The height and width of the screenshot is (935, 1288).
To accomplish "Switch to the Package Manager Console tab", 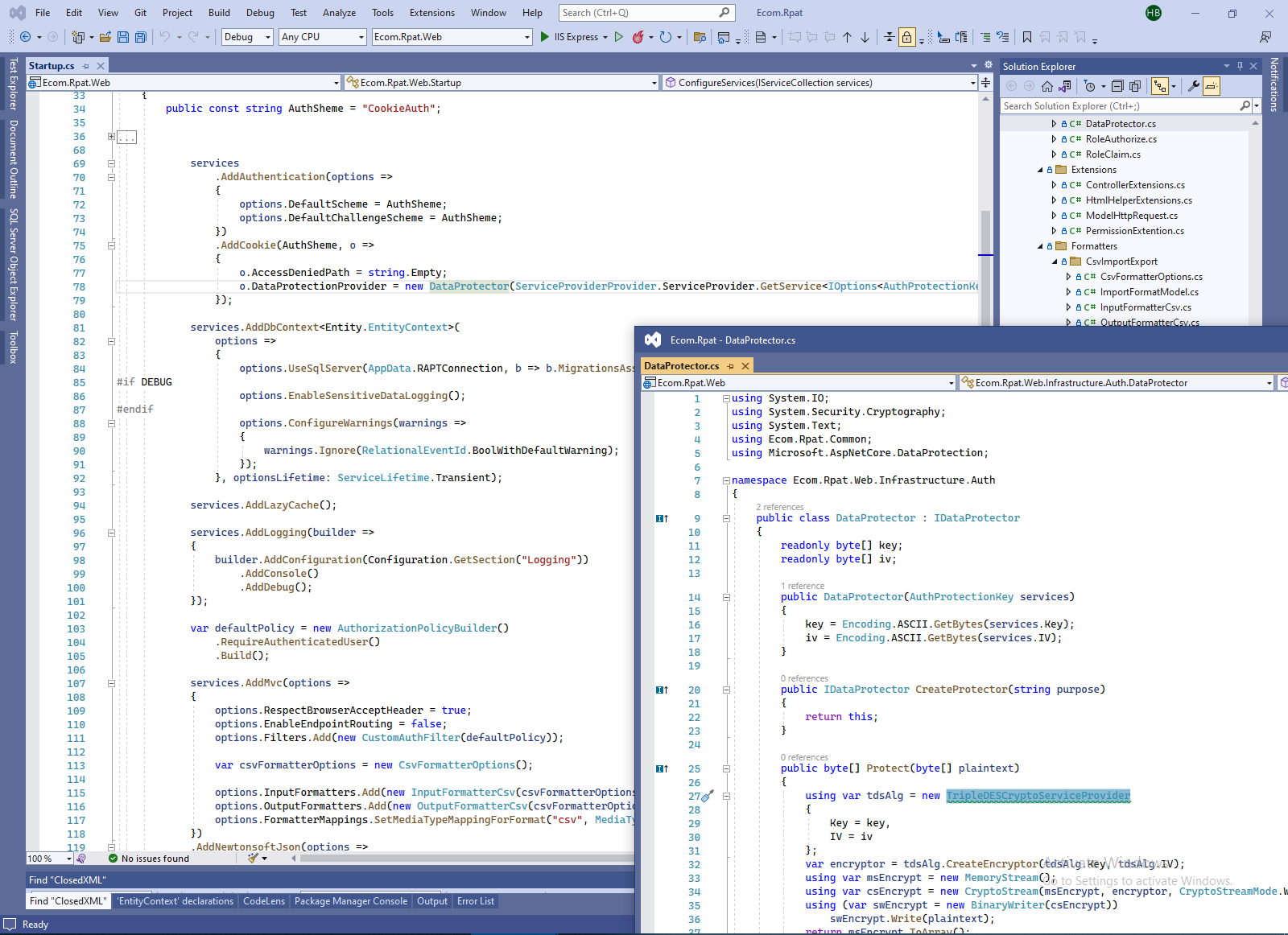I will [350, 901].
